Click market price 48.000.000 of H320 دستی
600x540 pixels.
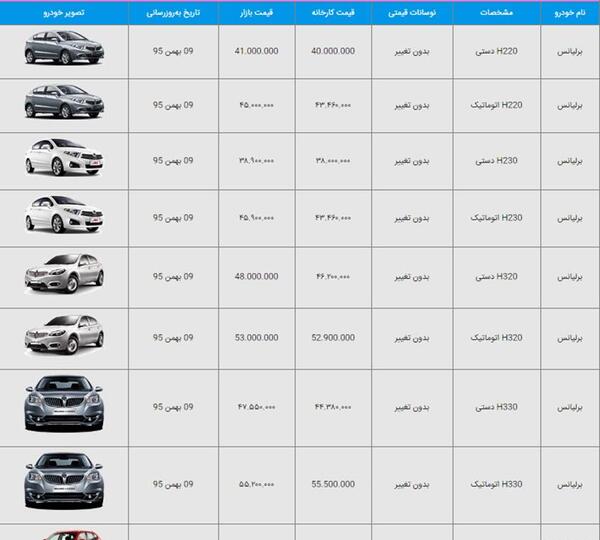click(256, 276)
